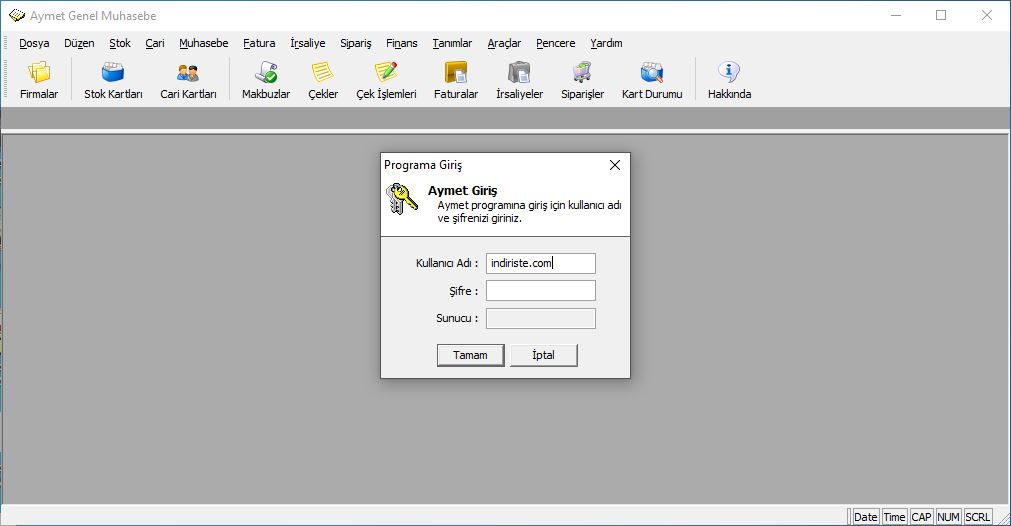
Task: Click the Time status bar panel
Action: pyautogui.click(x=894, y=517)
